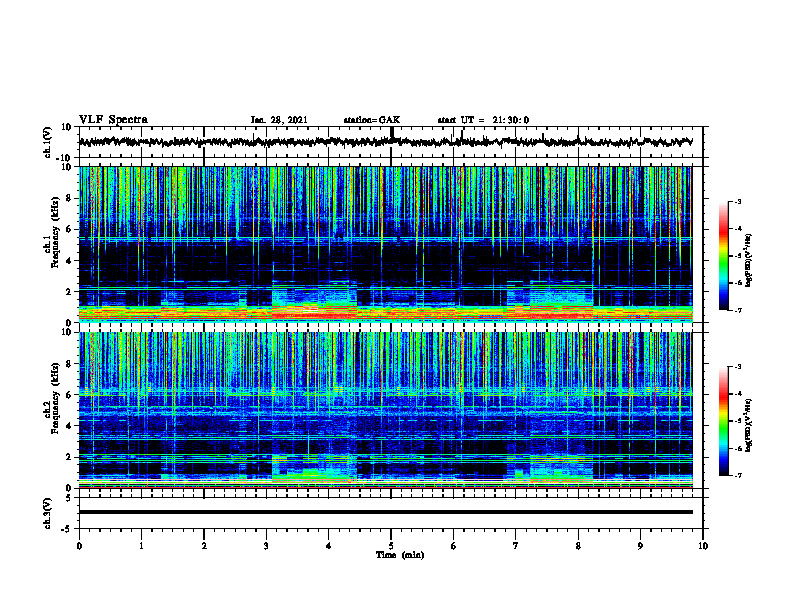Click the "VLF Spectra" plot title
792x612 pixels.
(x=113, y=120)
